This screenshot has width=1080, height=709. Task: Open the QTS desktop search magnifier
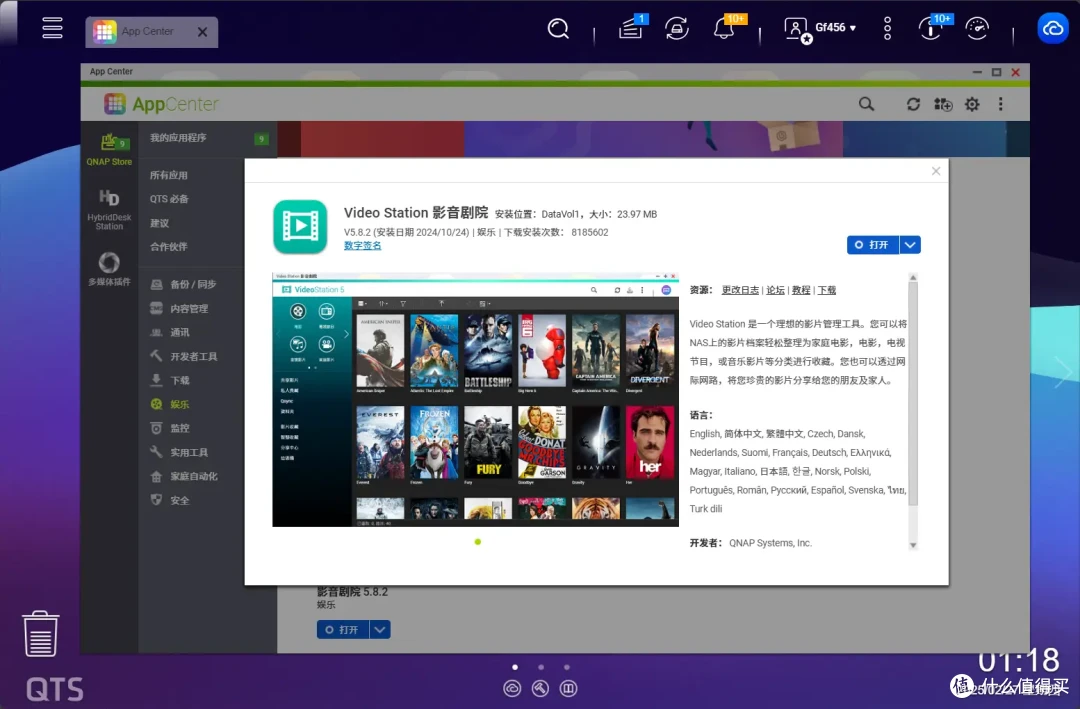point(558,29)
